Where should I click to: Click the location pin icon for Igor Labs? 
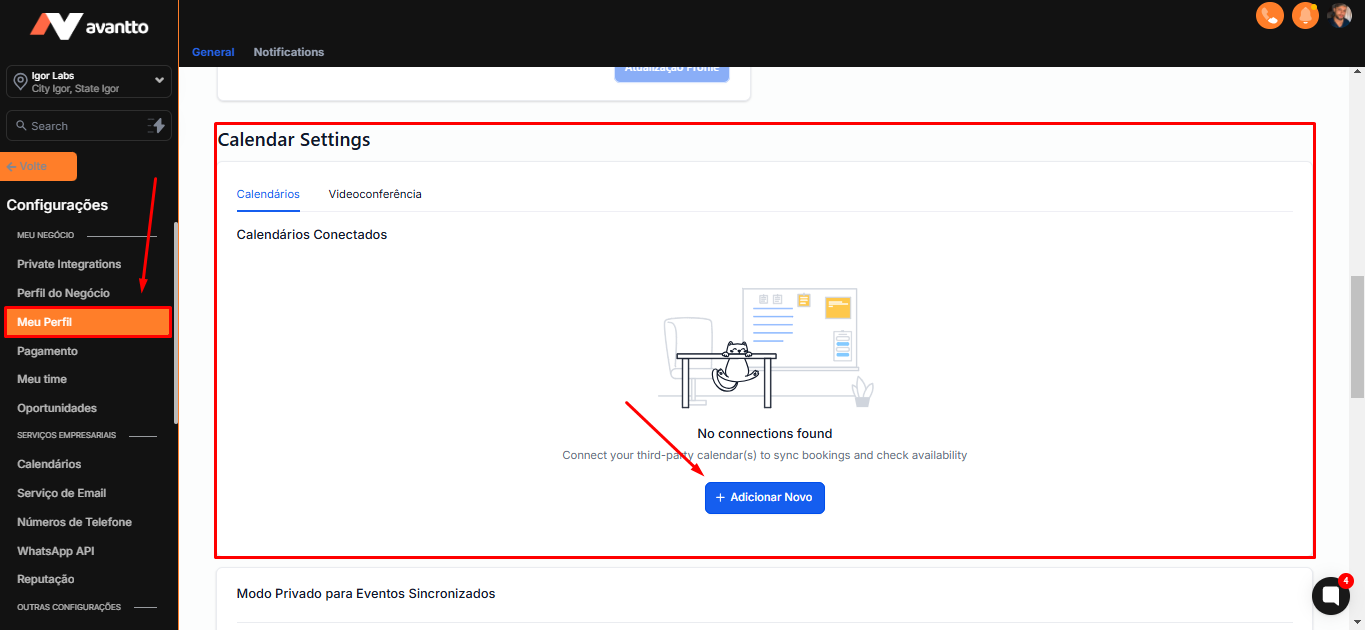coord(20,82)
